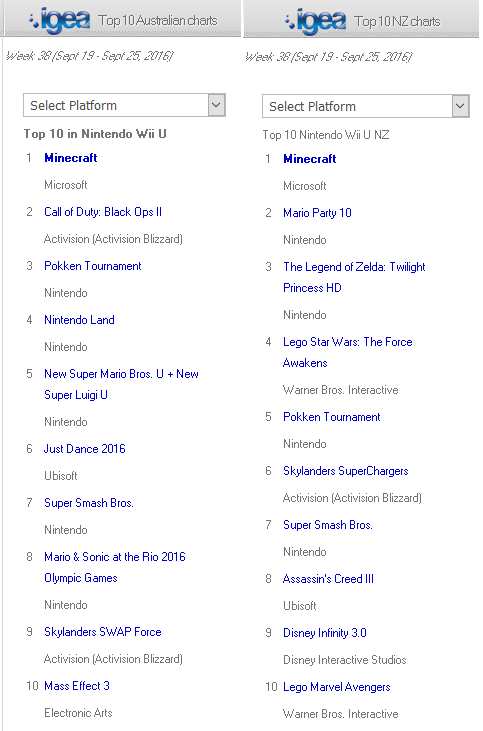Viewport: 483px width, 731px height.
Task: Open Call of Duty: Black Ops II link
Action: 103,212
